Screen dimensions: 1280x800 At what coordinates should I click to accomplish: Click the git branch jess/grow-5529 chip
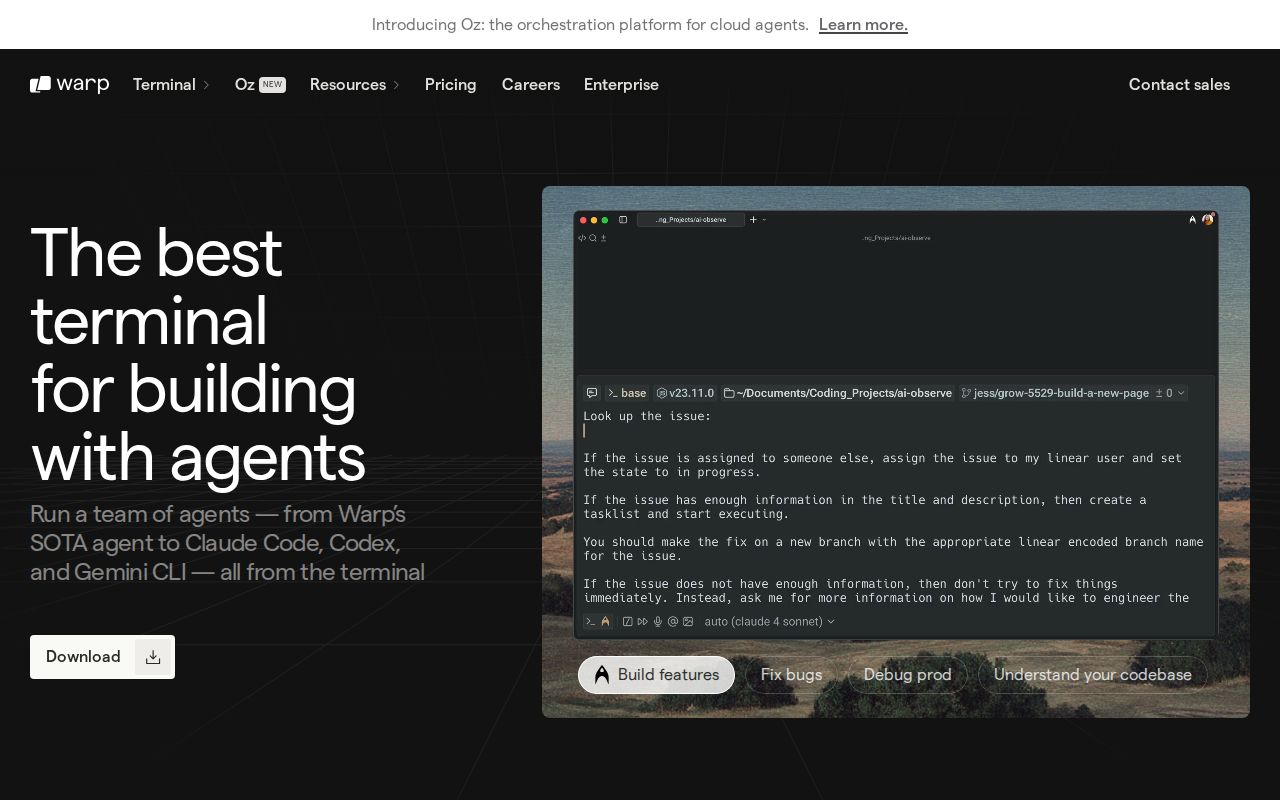(1055, 393)
